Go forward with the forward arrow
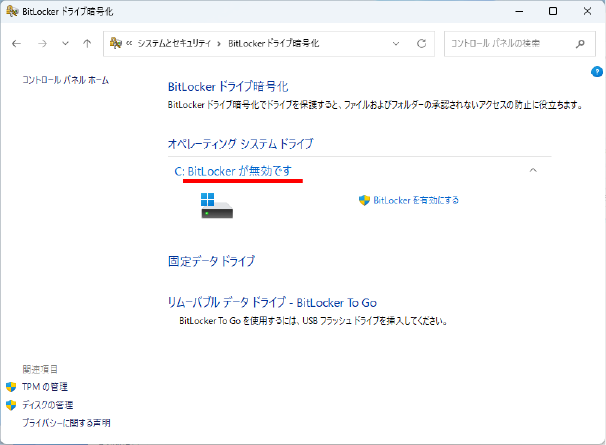The image size is (606, 445). click(x=42, y=44)
